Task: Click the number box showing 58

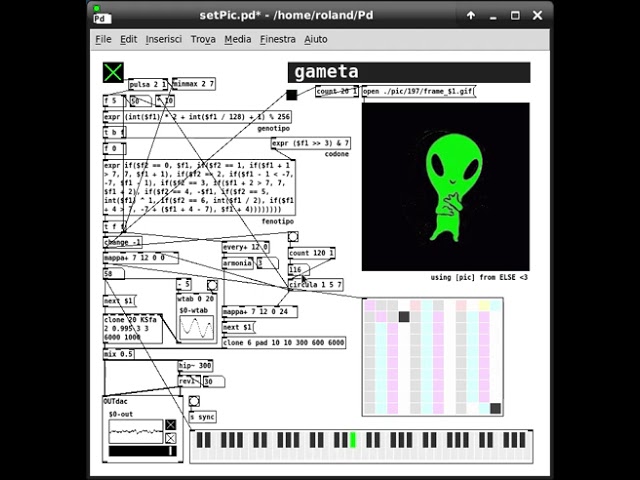Action: point(114,273)
